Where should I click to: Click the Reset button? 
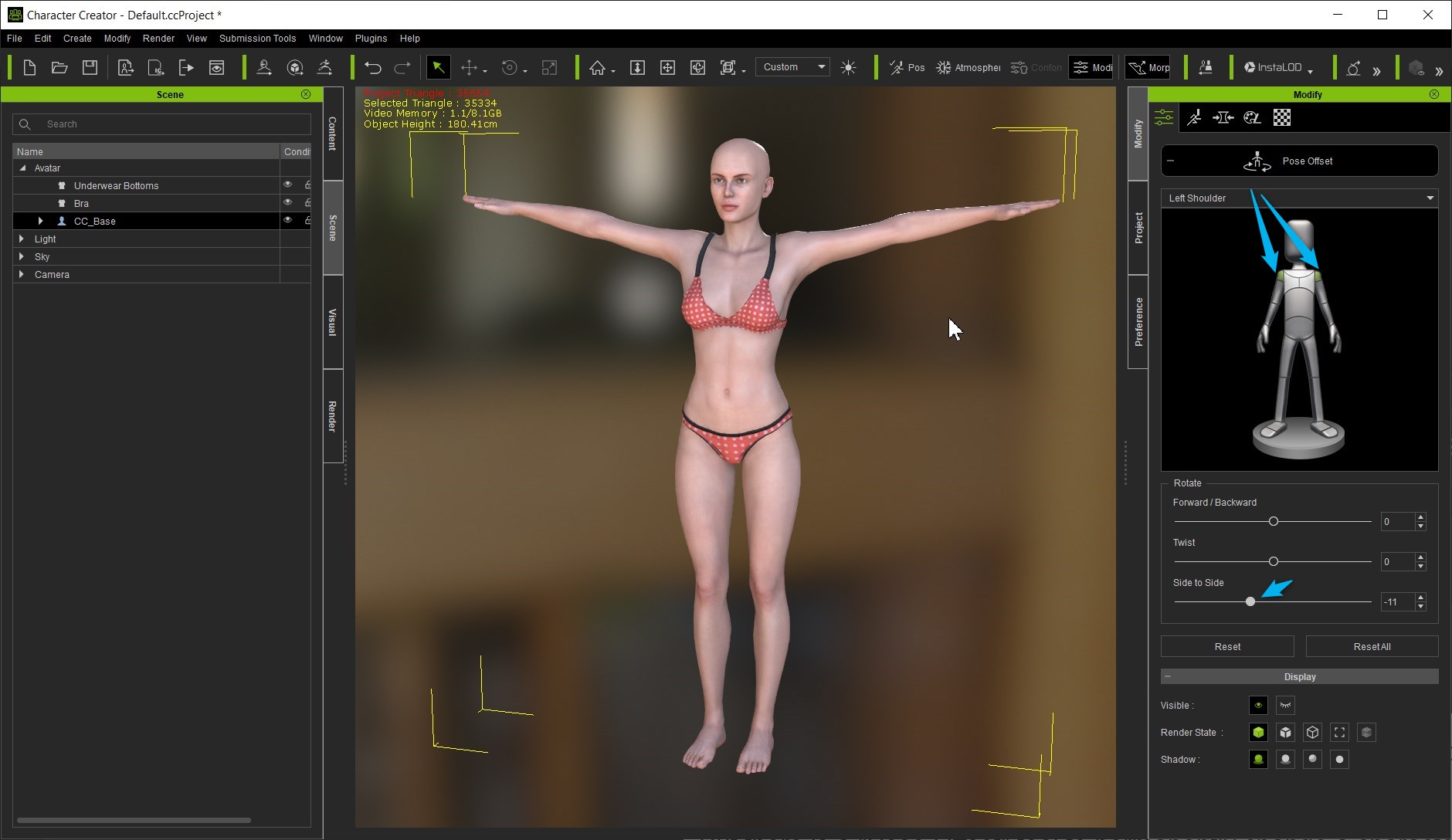pyautogui.click(x=1227, y=646)
